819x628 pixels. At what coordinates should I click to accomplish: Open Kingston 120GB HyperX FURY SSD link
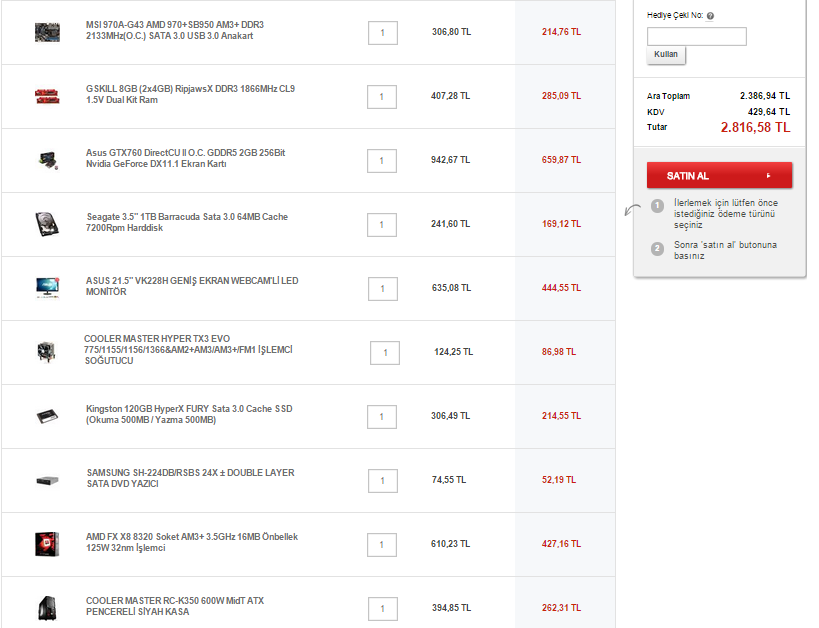pyautogui.click(x=189, y=414)
